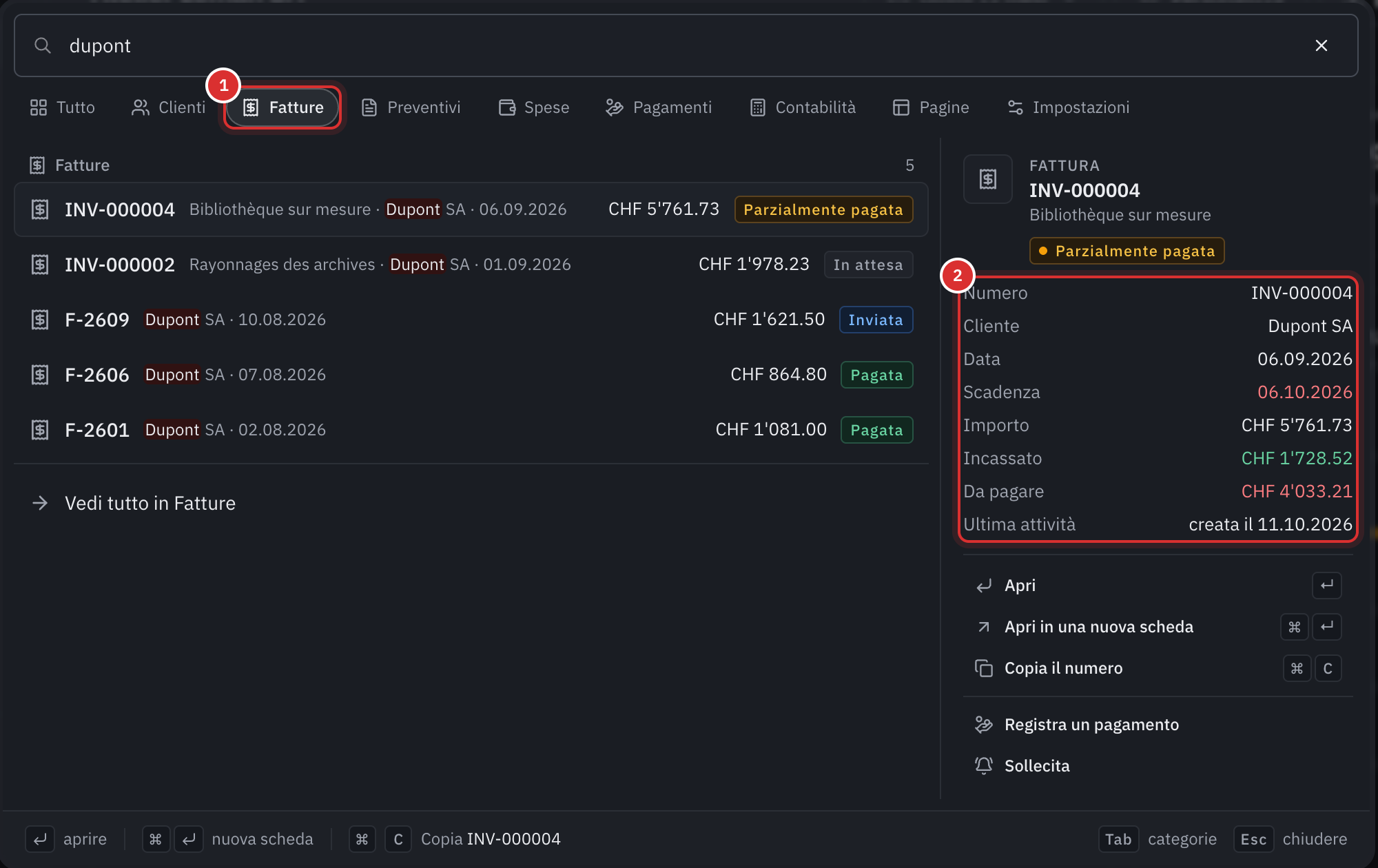1378x868 pixels.
Task: Click the copy icon for Copia il numero
Action: pos(984,668)
